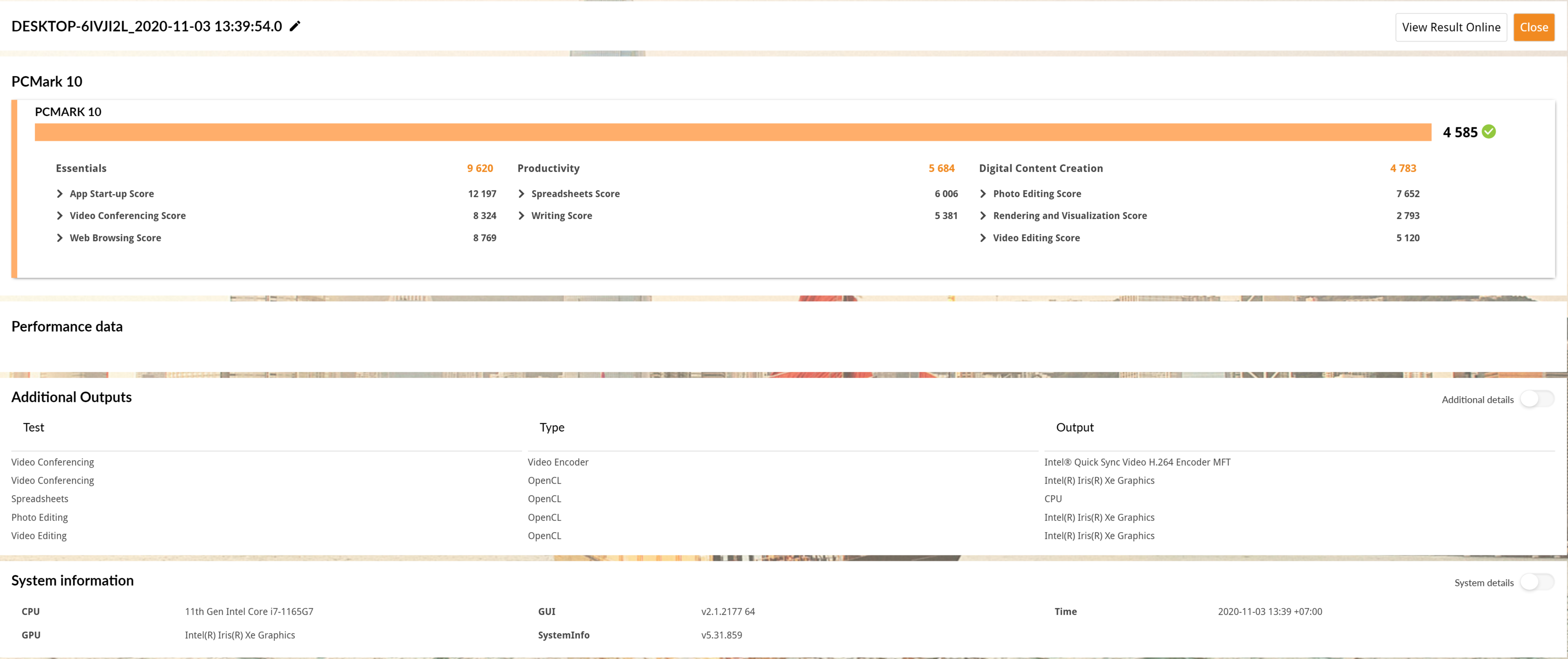The width and height of the screenshot is (1568, 659).
Task: Click the Writing value 5 381
Action: click(x=946, y=216)
